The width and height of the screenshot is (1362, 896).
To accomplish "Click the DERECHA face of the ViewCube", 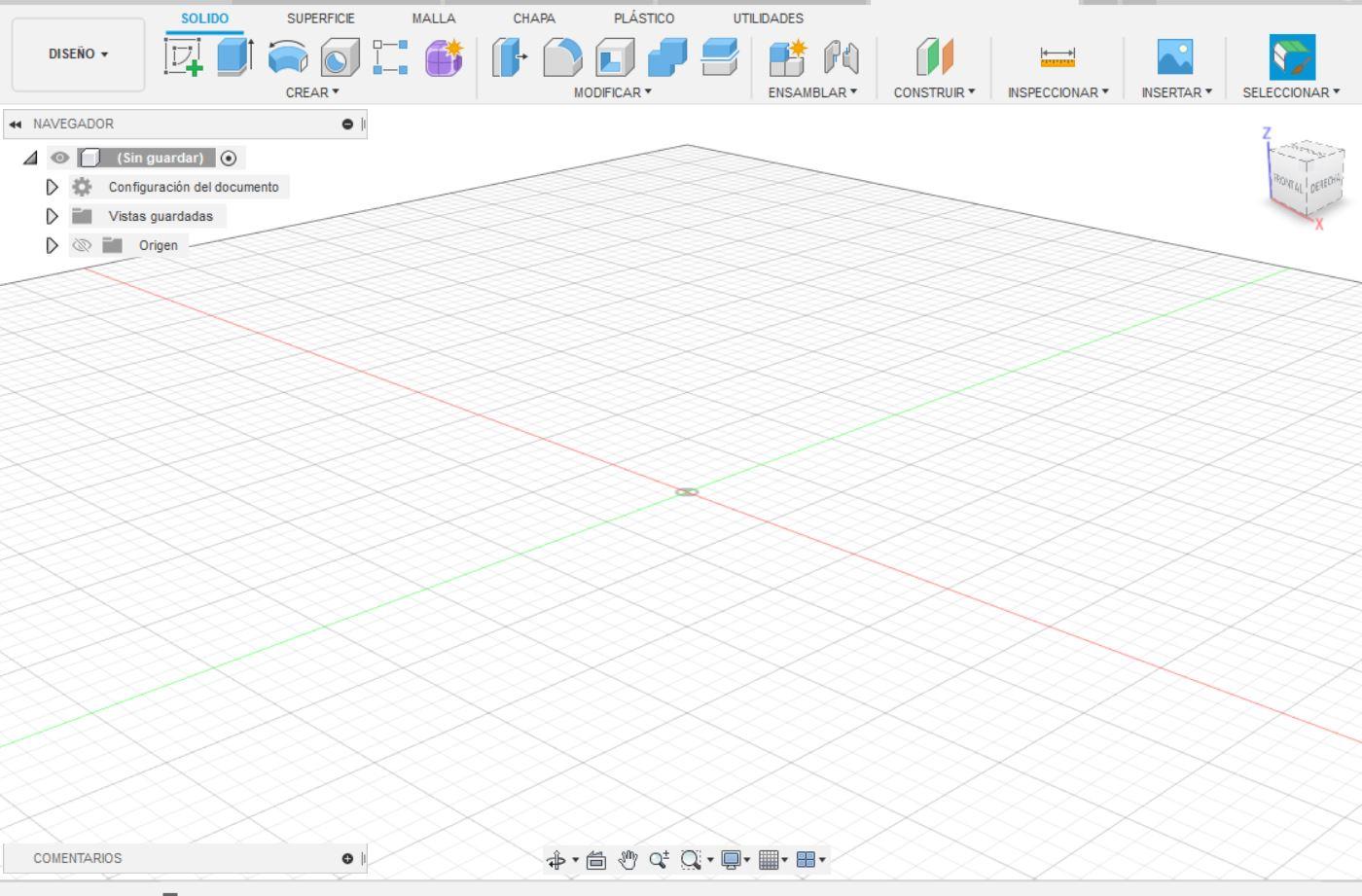I will [x=1324, y=185].
